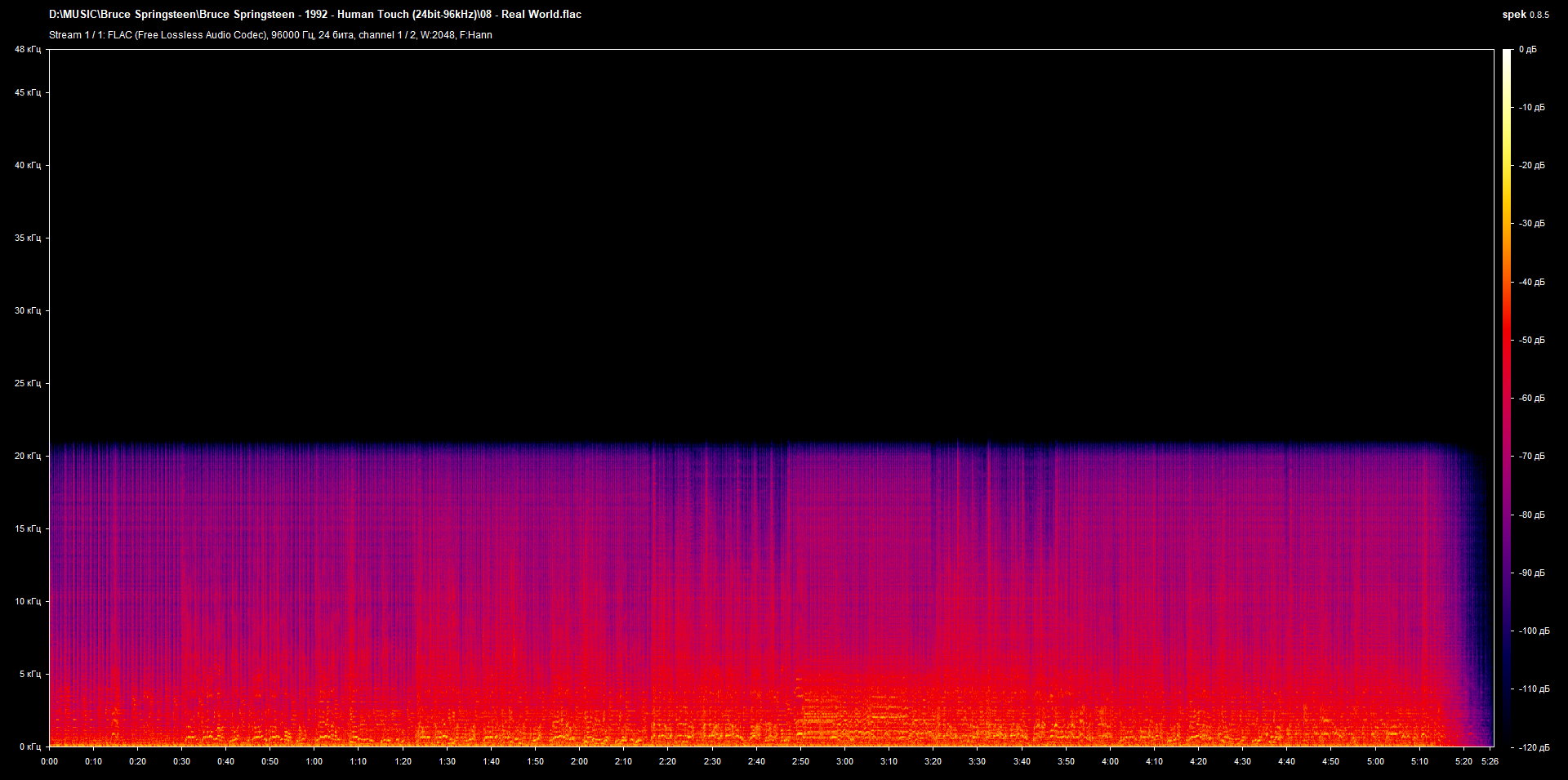The width and height of the screenshot is (1568, 780).
Task: Click the 48 кГц frequency label
Action: point(28,50)
